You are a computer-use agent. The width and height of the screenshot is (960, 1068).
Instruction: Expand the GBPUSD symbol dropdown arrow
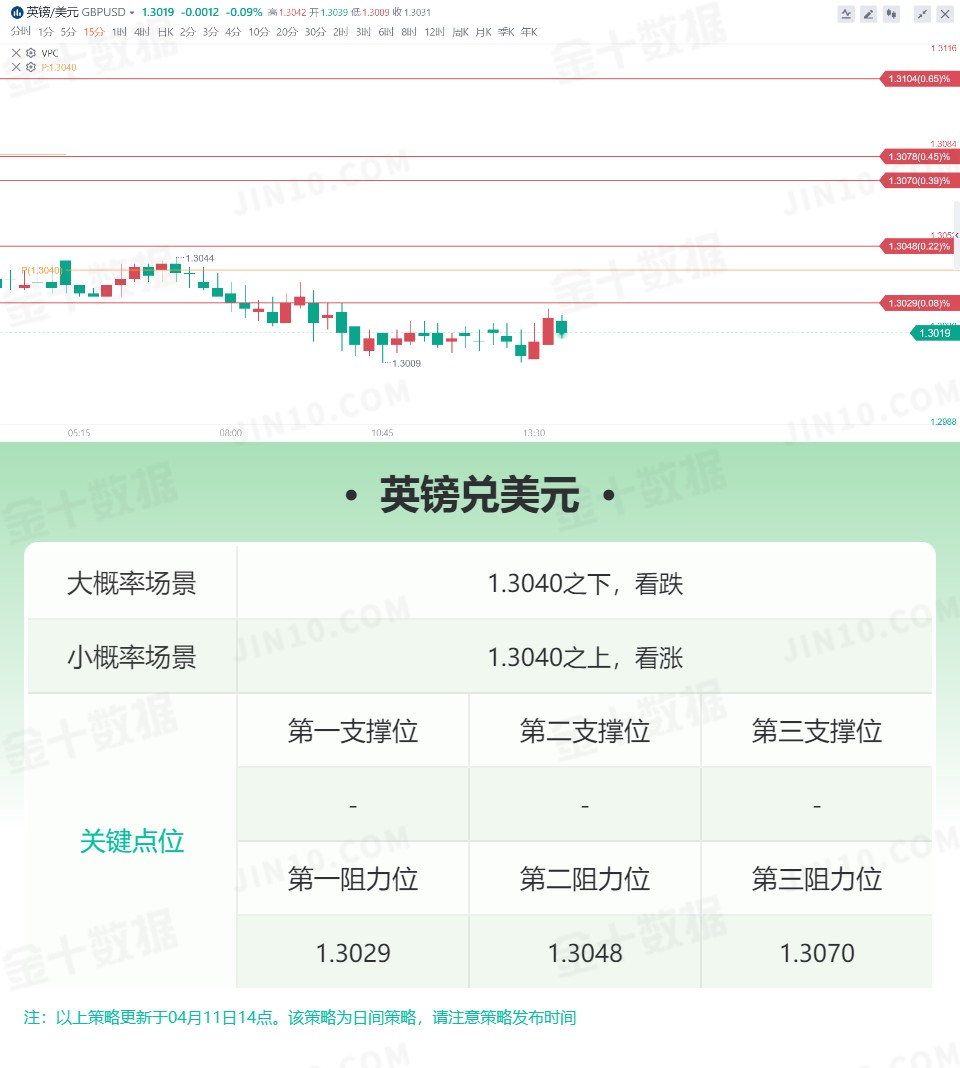[x=132, y=13]
